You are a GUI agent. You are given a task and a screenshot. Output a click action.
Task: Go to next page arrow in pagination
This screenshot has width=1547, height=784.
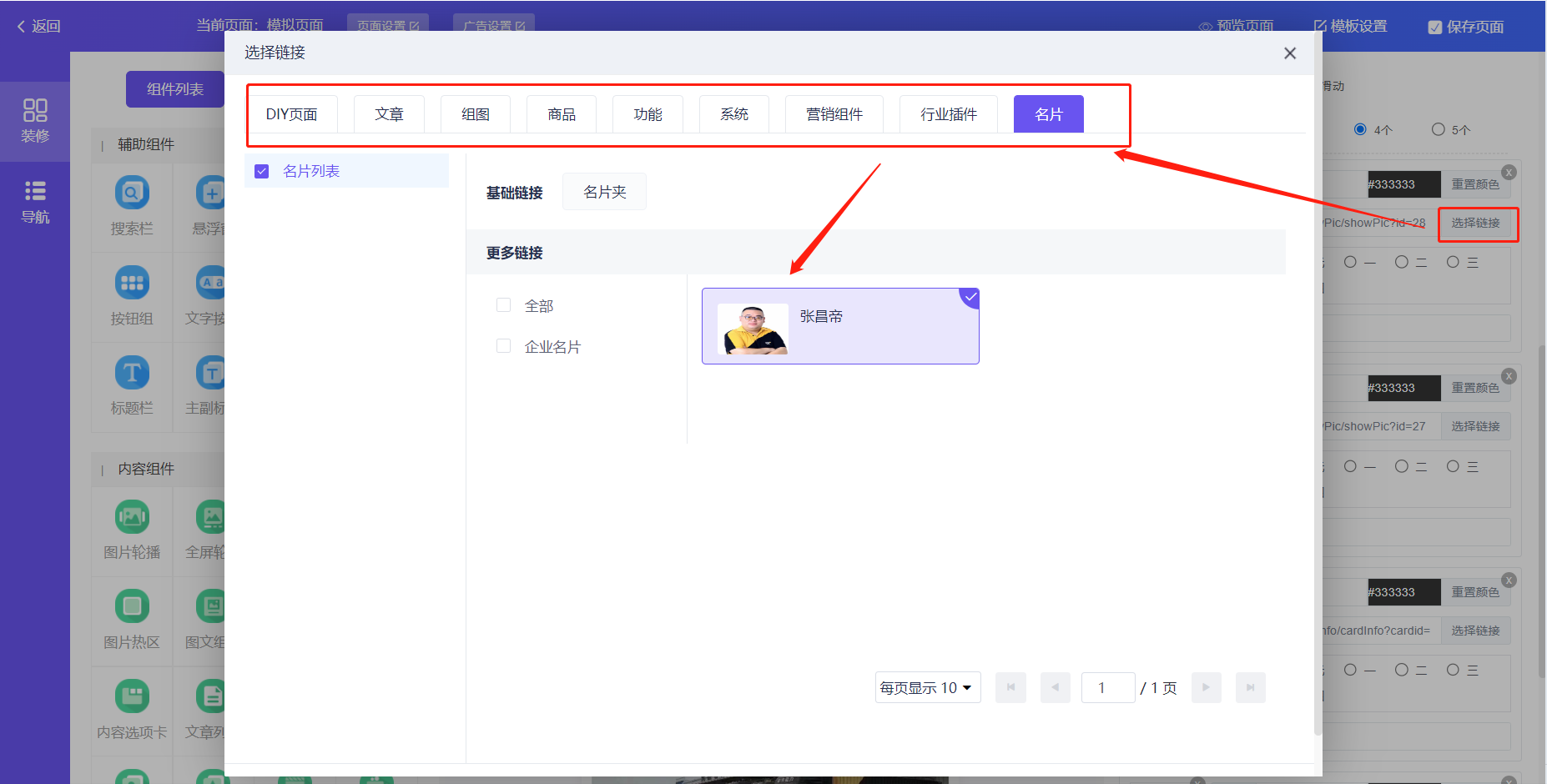pos(1206,688)
